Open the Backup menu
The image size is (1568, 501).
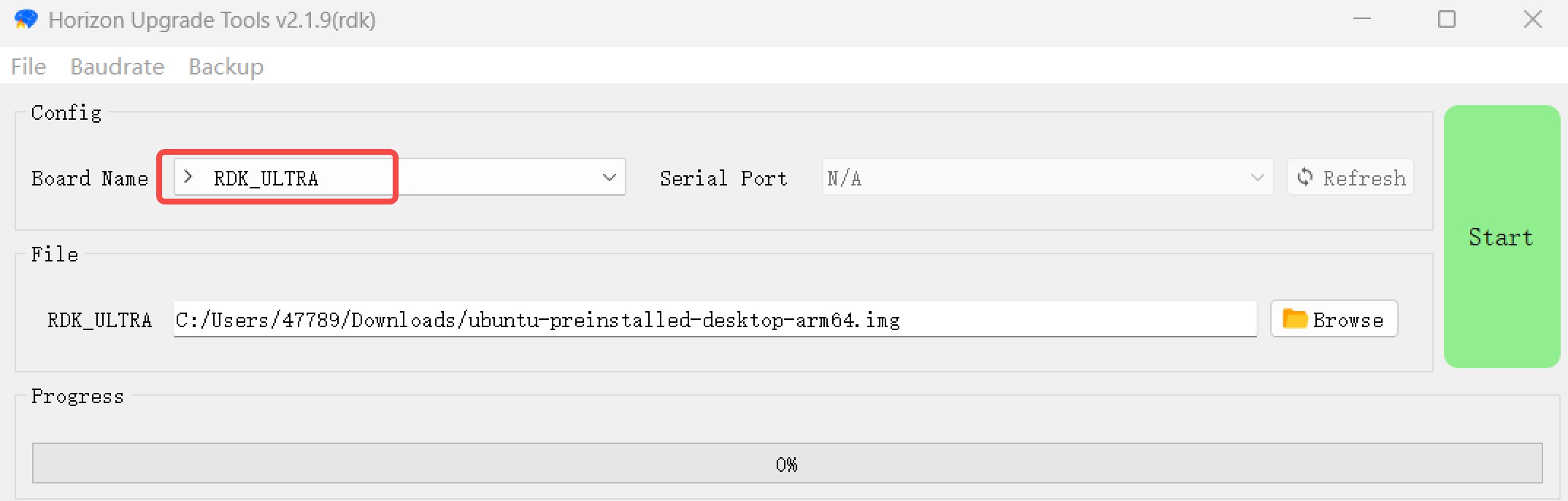point(226,66)
